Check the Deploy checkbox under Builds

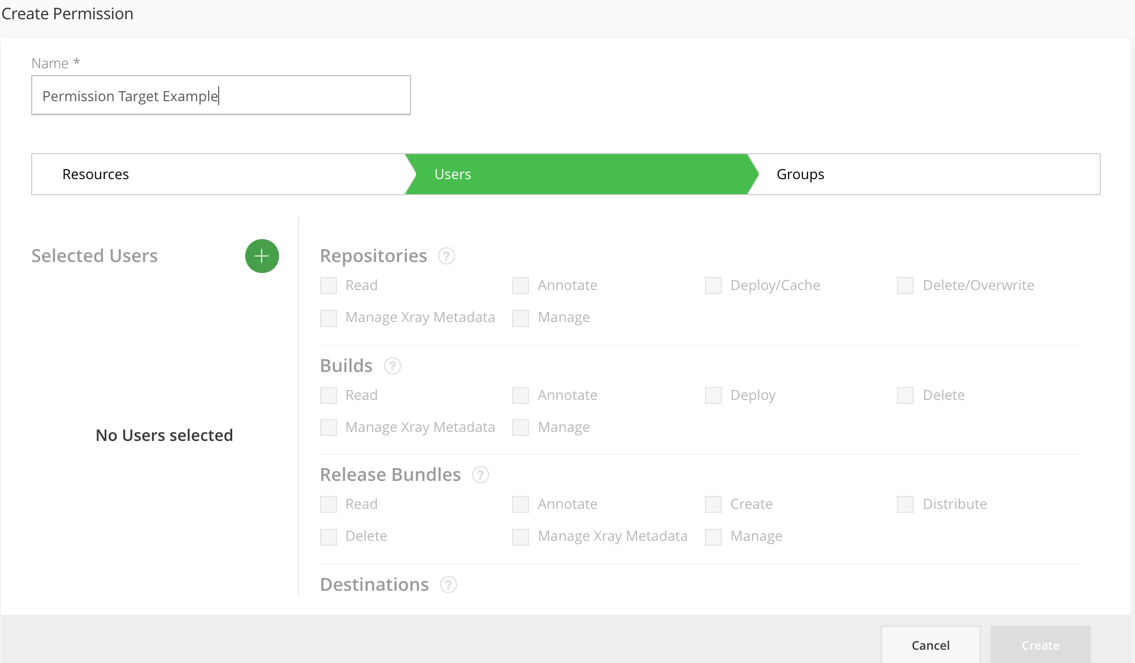click(713, 395)
